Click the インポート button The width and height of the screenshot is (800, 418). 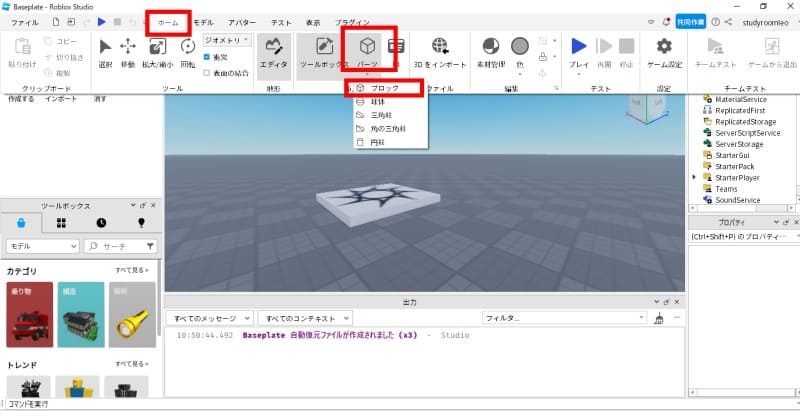(61, 99)
